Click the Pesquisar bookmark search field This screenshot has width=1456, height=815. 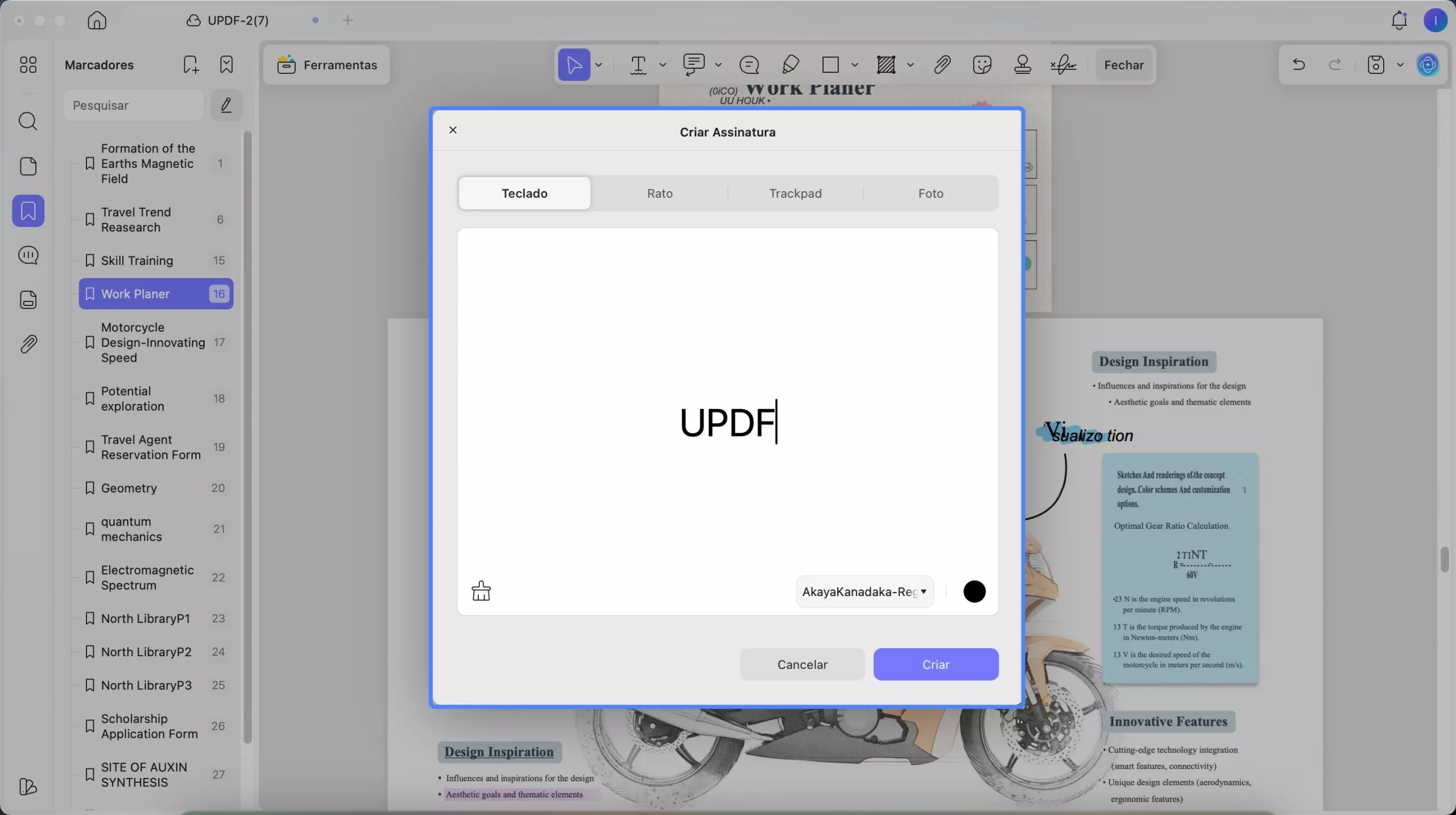click(x=133, y=105)
